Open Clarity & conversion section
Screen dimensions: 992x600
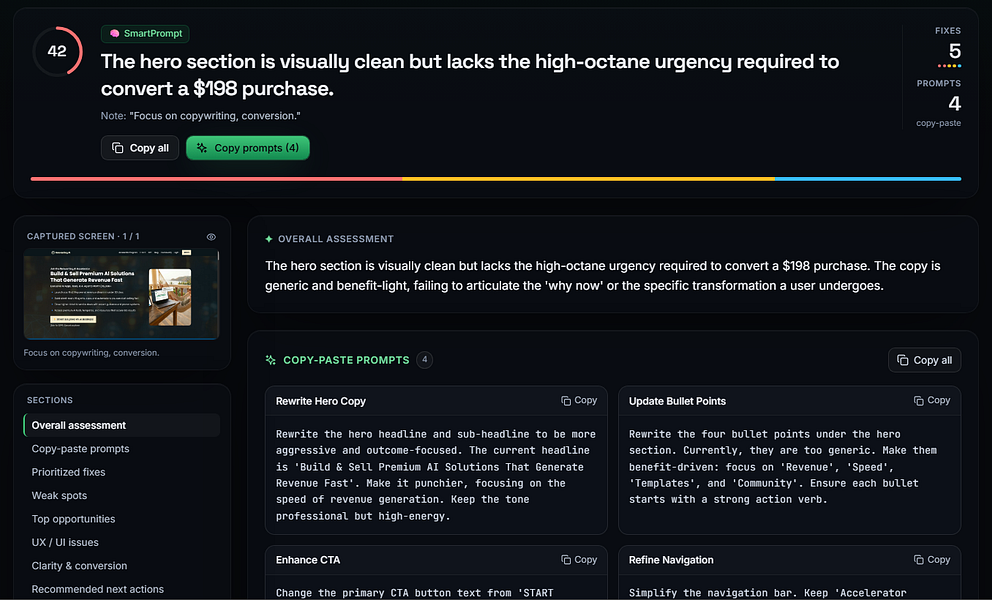(x=79, y=566)
